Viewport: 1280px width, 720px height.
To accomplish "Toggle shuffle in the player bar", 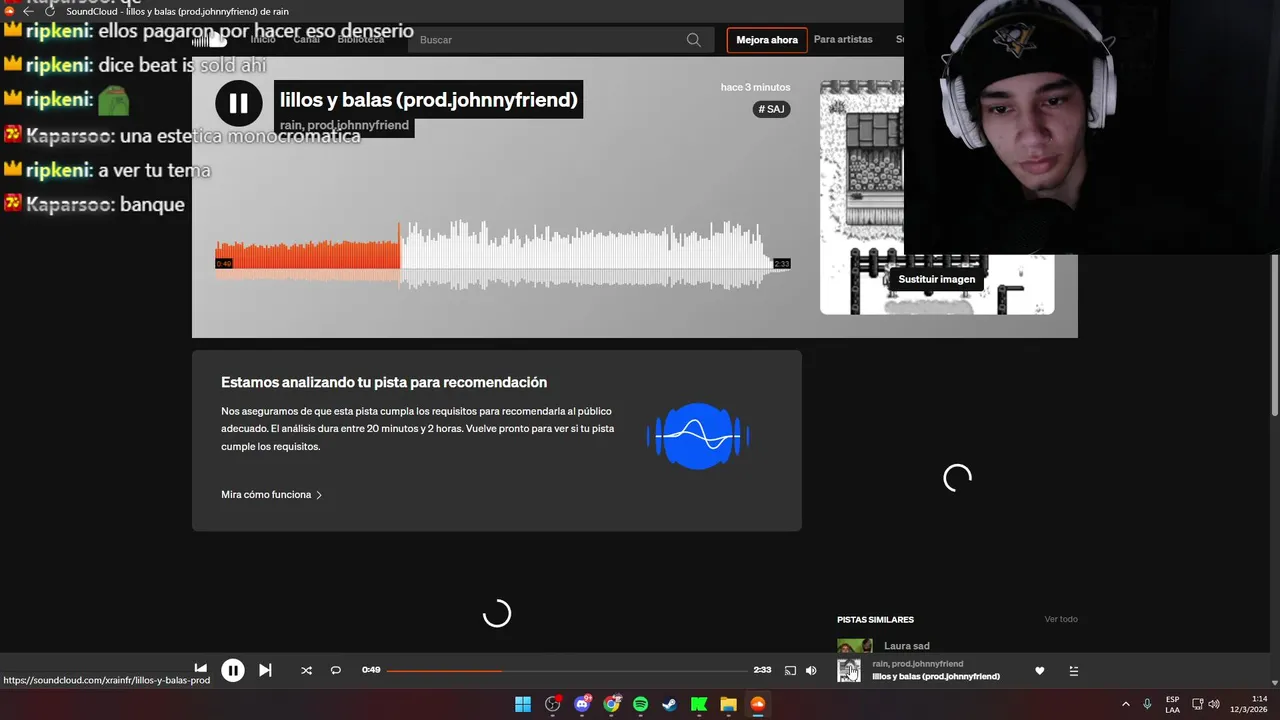I will [x=306, y=670].
